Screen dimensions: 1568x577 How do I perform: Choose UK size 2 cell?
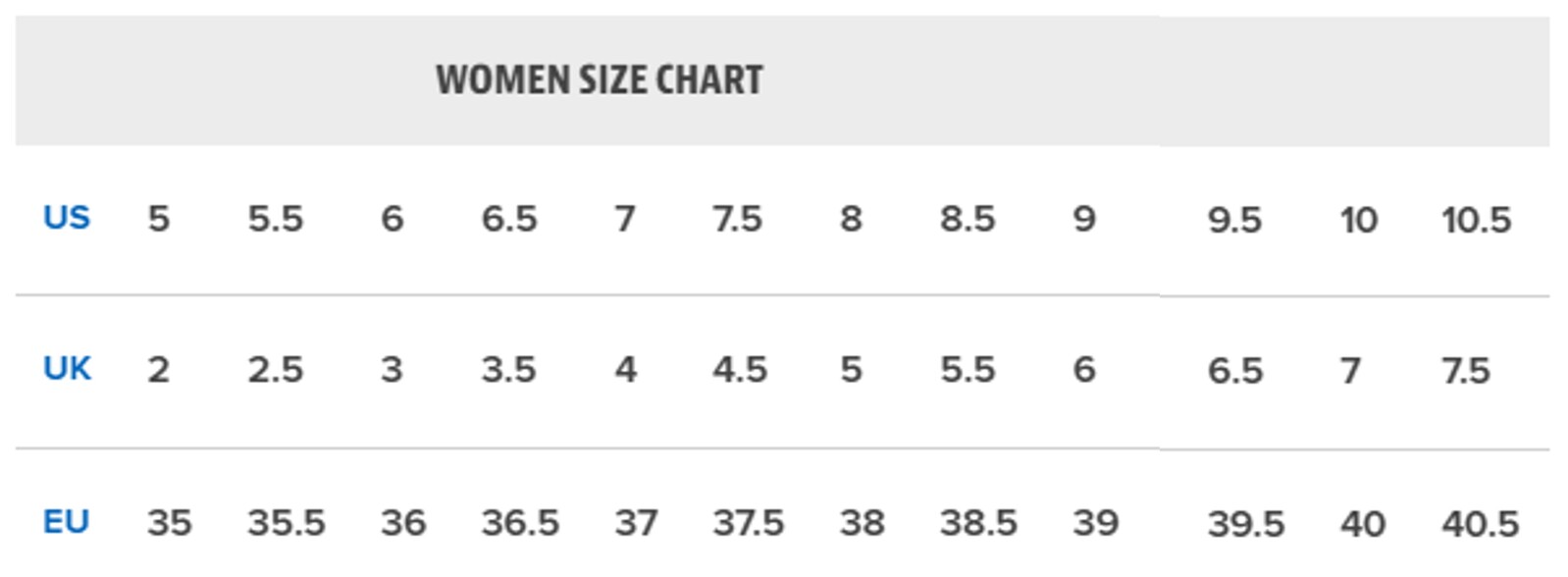(158, 370)
